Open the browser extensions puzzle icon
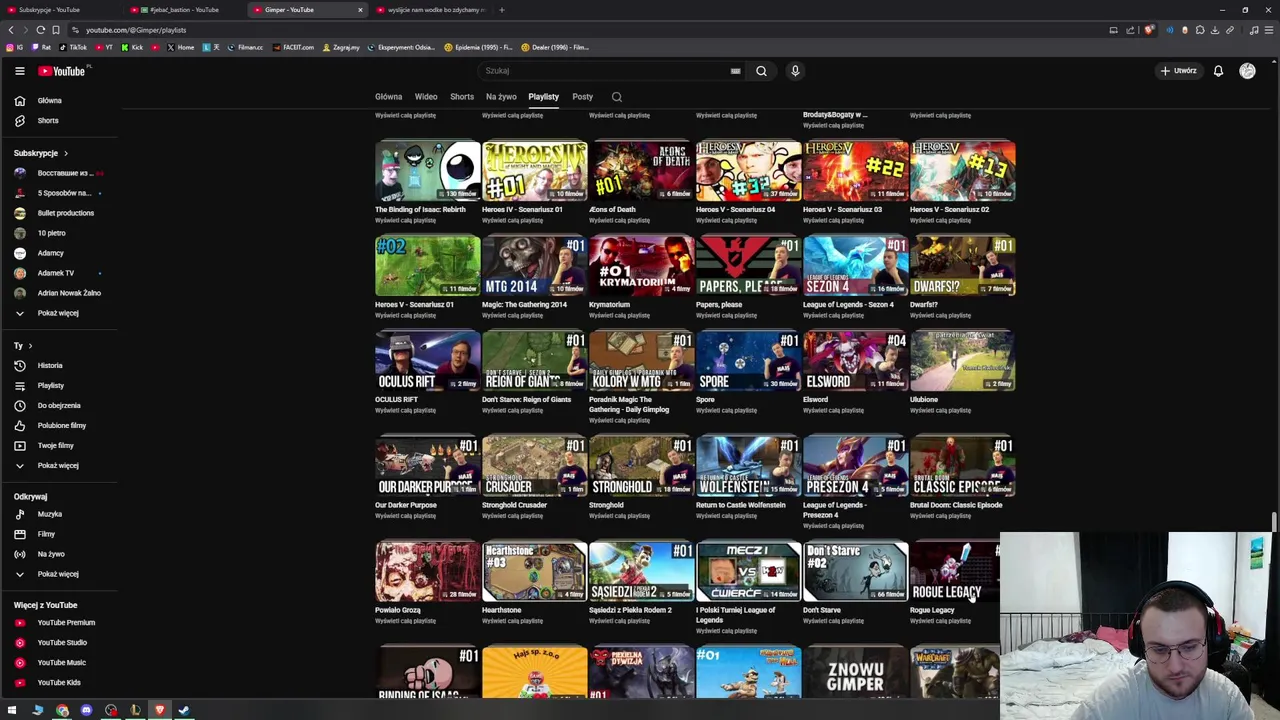The image size is (1280, 720). 1200,30
